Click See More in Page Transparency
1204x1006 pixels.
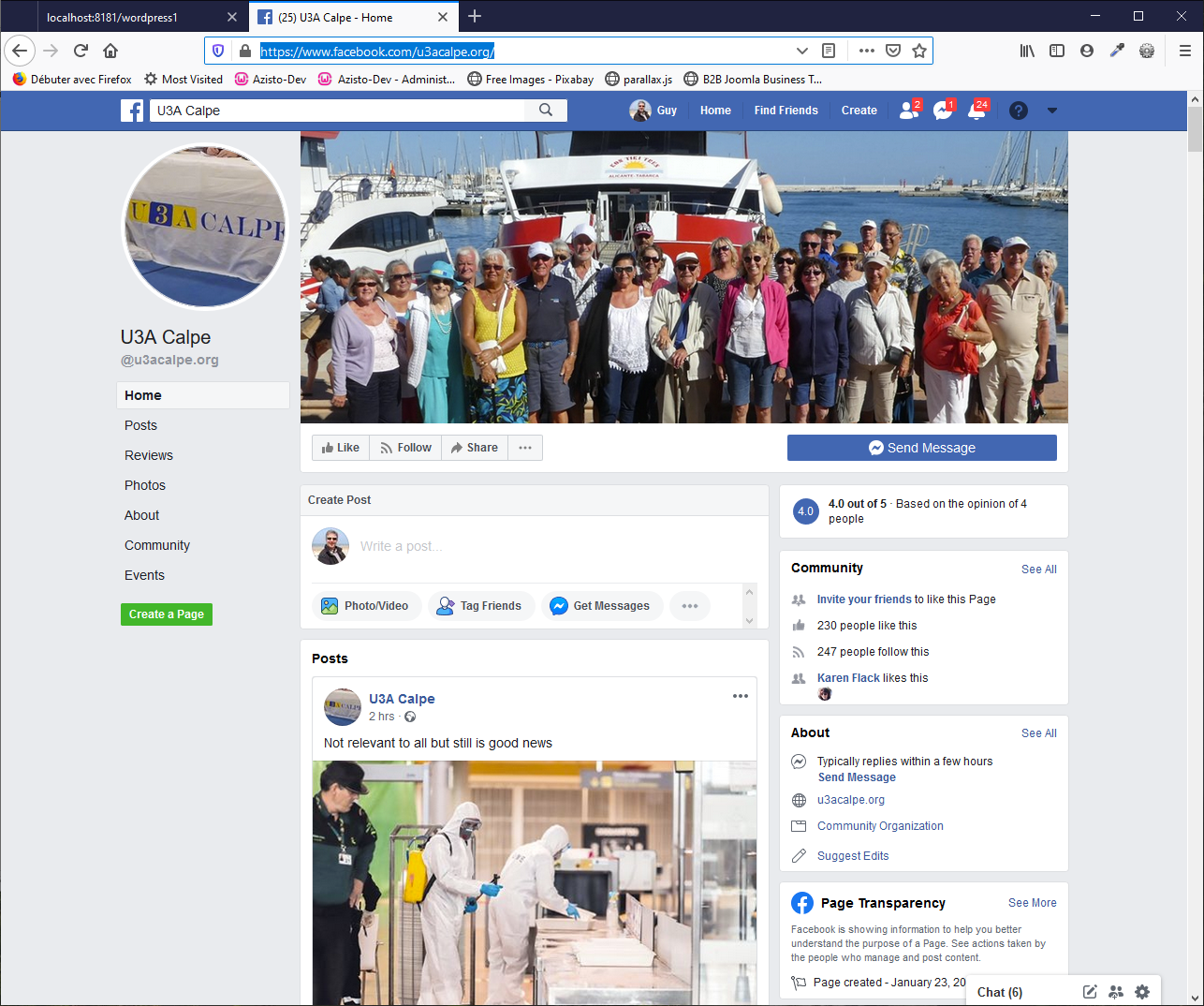pyautogui.click(x=1033, y=903)
